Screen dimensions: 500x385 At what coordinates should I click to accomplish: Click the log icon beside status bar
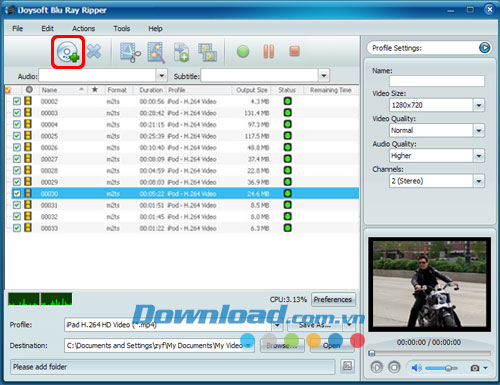347,366
